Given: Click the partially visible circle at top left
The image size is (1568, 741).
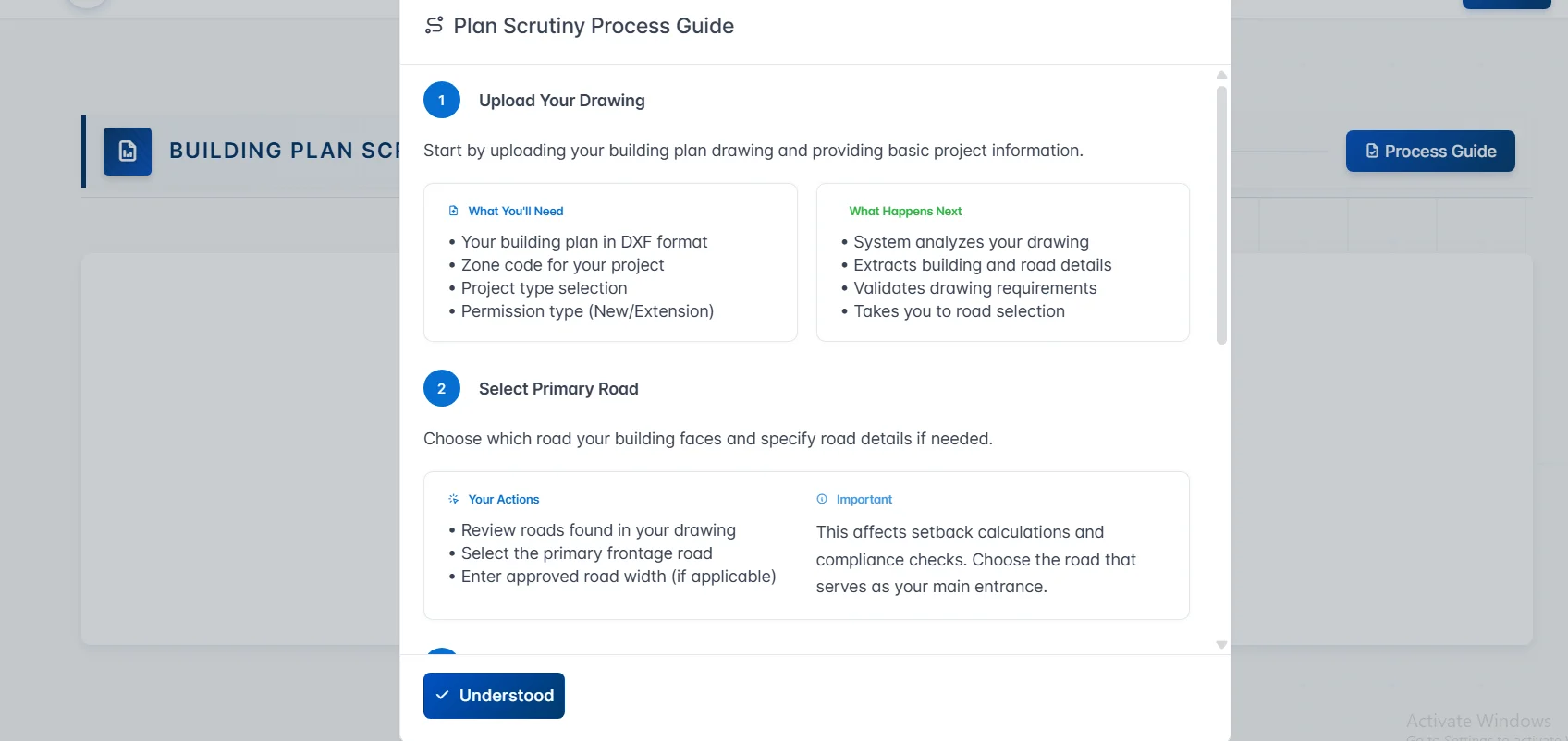Looking at the screenshot, I should (85, 3).
